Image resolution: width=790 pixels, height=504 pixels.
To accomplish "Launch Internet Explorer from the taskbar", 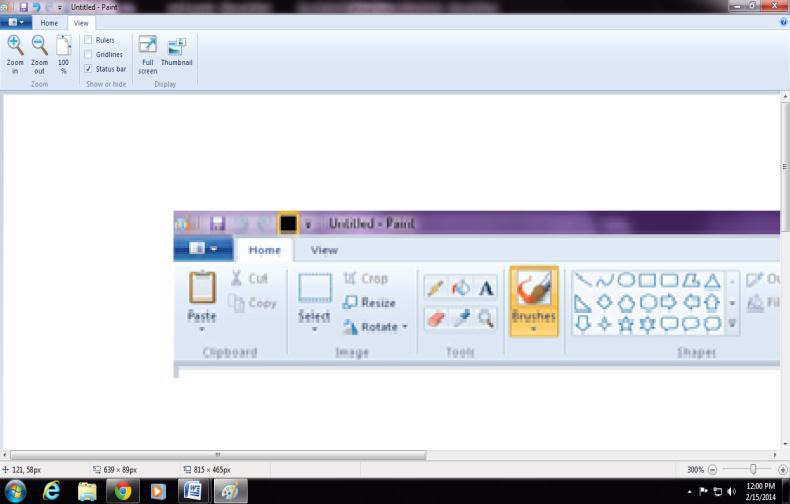I will pos(51,491).
